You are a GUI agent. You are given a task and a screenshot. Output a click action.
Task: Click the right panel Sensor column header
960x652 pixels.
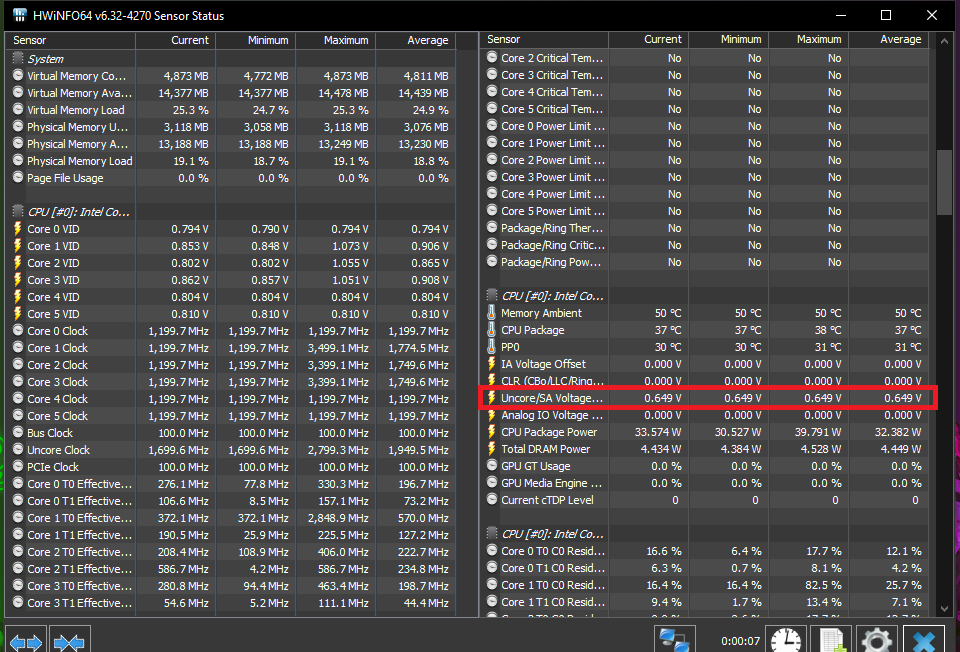coord(544,39)
